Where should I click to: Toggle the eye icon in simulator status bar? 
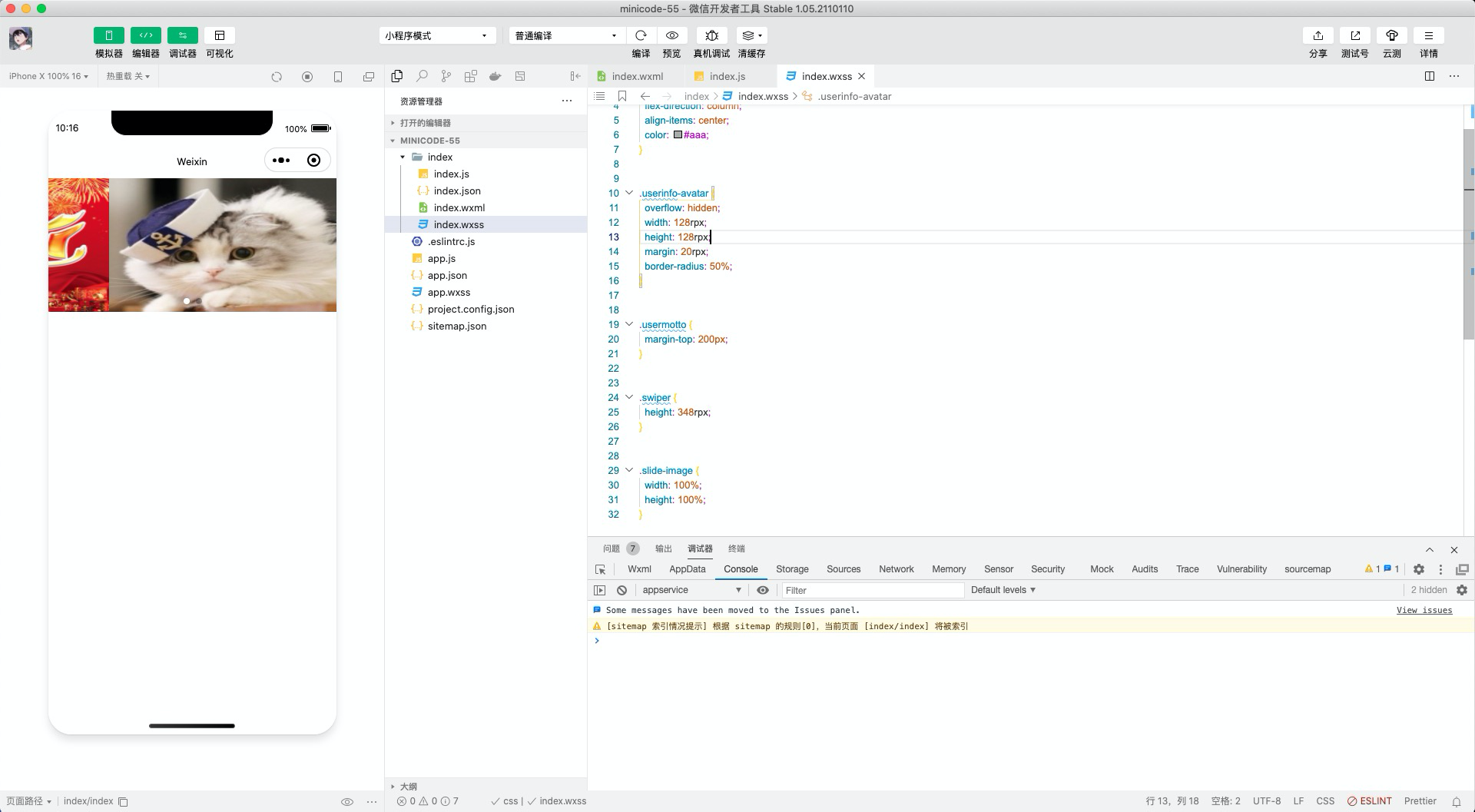[x=346, y=801]
